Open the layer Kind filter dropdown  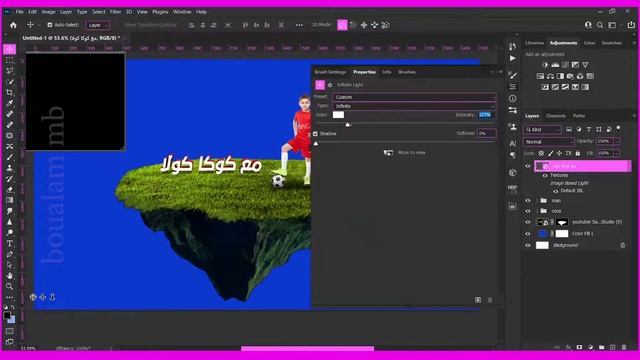tap(542, 130)
